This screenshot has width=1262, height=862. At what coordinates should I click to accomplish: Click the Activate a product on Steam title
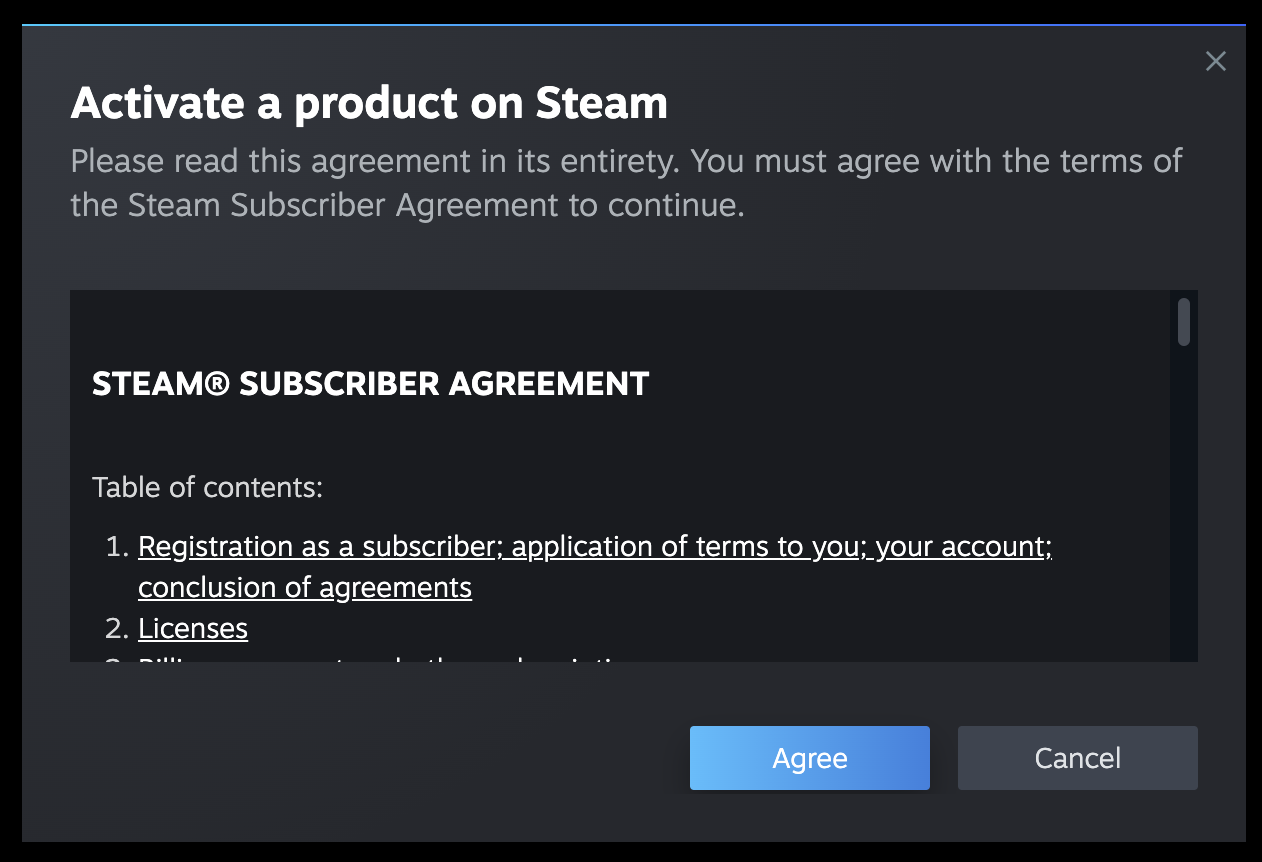(x=368, y=103)
